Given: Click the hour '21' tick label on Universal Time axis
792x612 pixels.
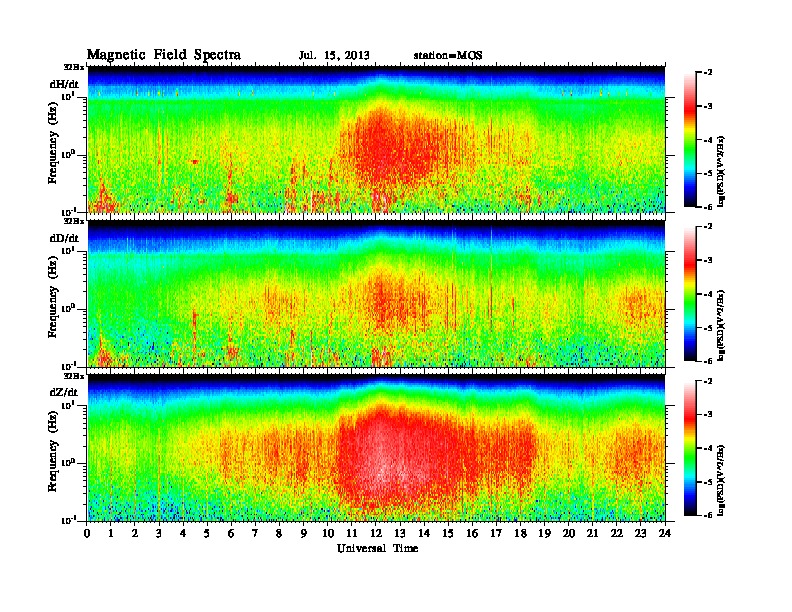Looking at the screenshot, I should (x=592, y=534).
